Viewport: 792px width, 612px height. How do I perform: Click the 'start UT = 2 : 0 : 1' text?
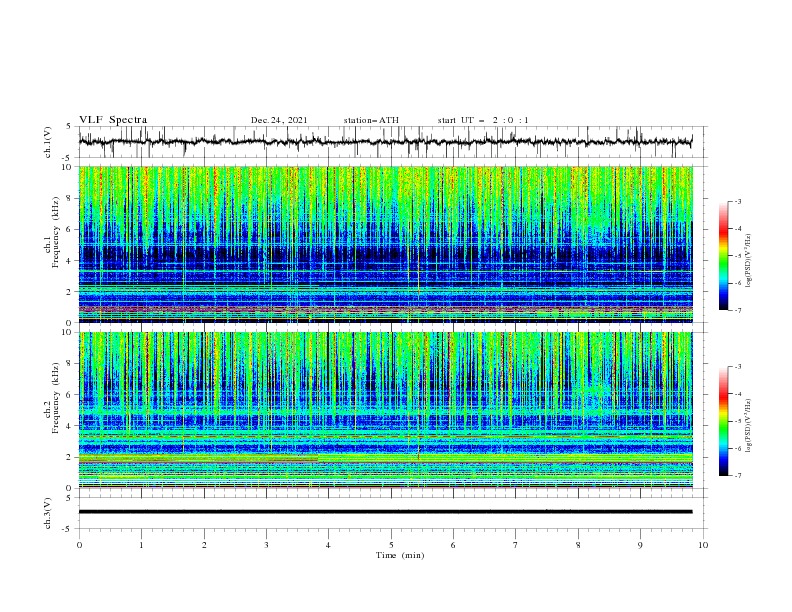tap(483, 120)
